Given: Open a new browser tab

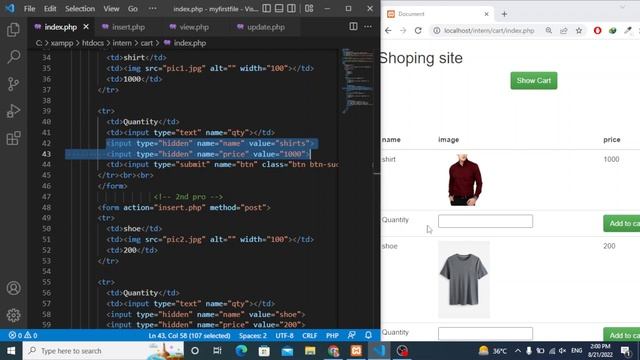Looking at the screenshot, I should (504, 14).
